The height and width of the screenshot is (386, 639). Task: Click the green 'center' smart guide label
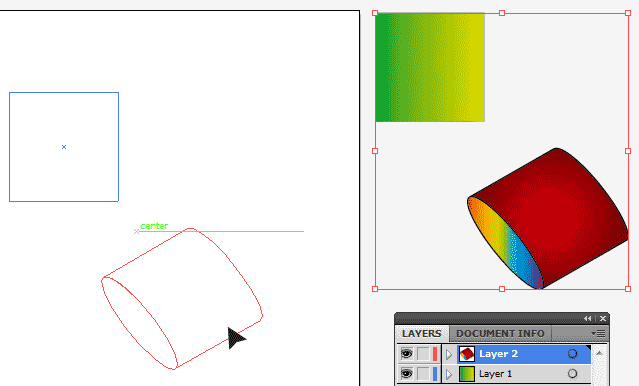coord(154,226)
